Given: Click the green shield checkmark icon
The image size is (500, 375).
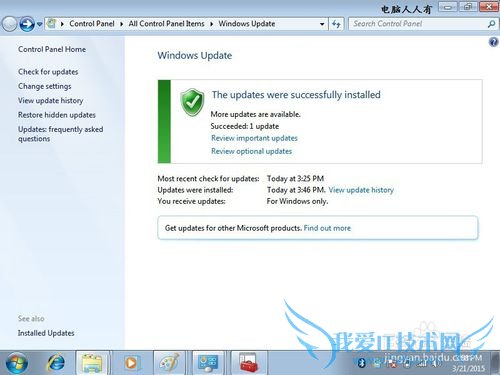Looking at the screenshot, I should (x=192, y=102).
